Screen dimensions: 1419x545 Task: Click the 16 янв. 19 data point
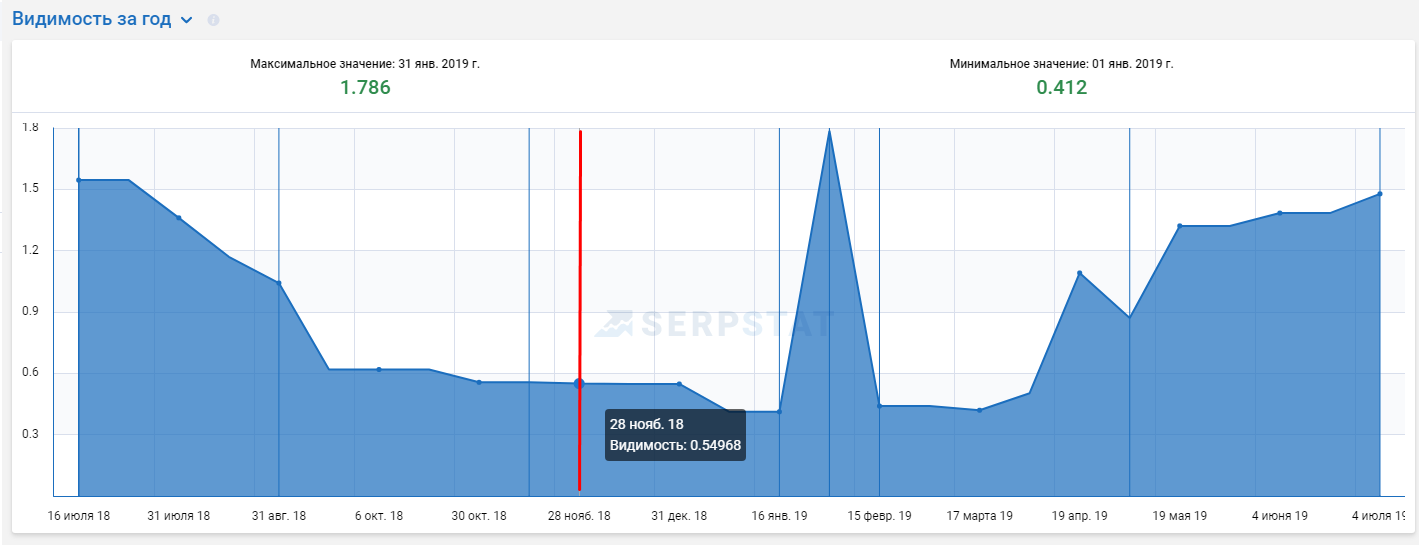(779, 411)
